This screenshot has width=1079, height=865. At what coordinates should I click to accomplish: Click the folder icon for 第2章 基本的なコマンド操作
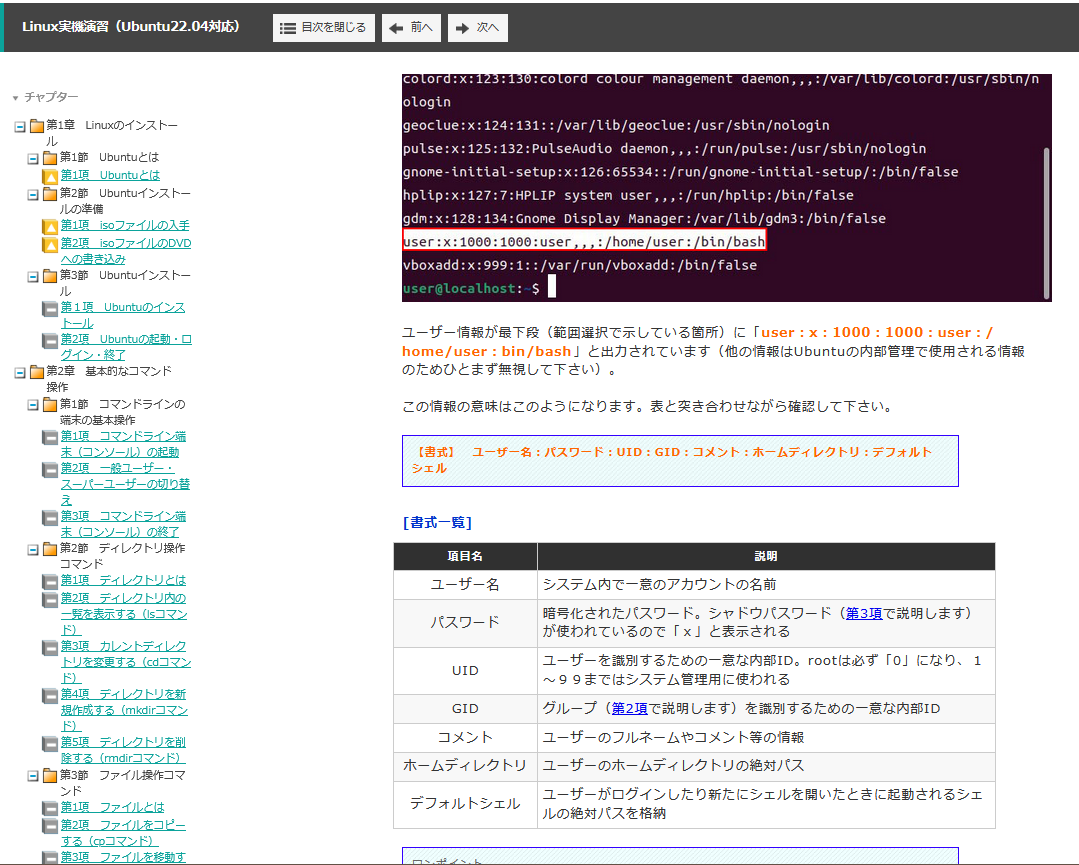(x=37, y=372)
